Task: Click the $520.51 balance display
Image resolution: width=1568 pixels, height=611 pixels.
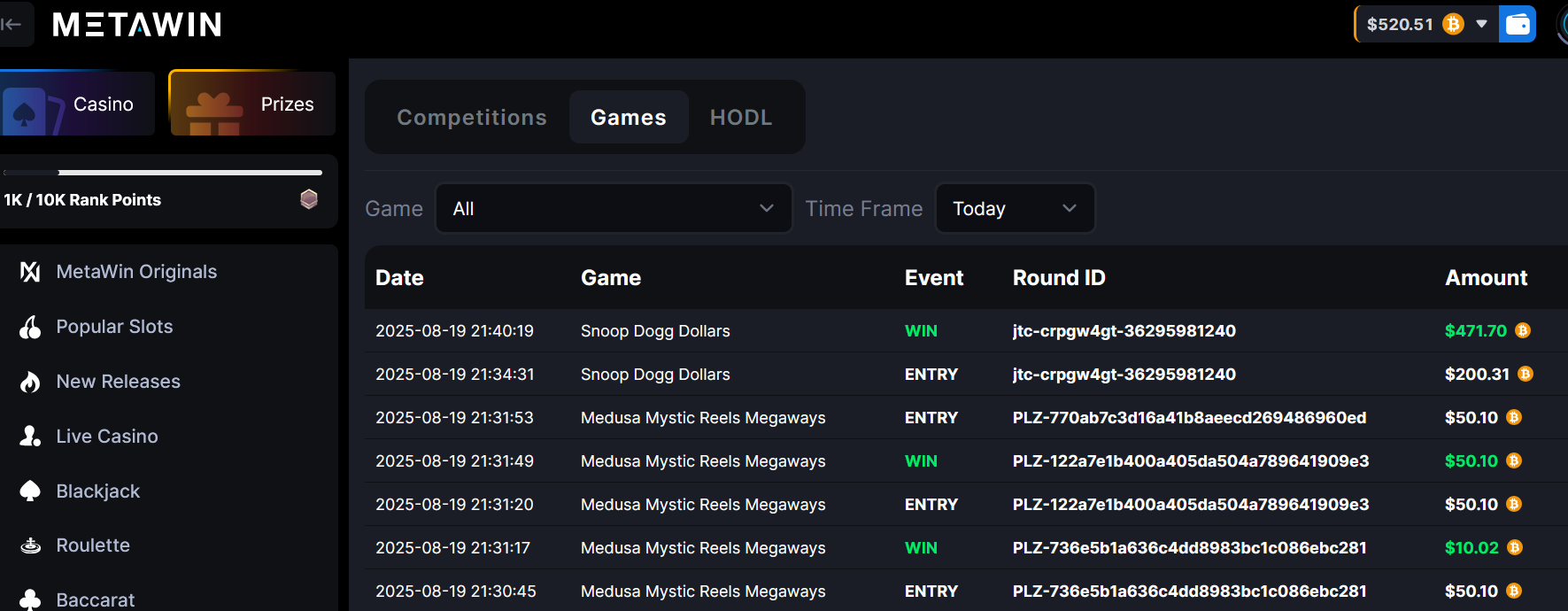Action: tap(1400, 24)
